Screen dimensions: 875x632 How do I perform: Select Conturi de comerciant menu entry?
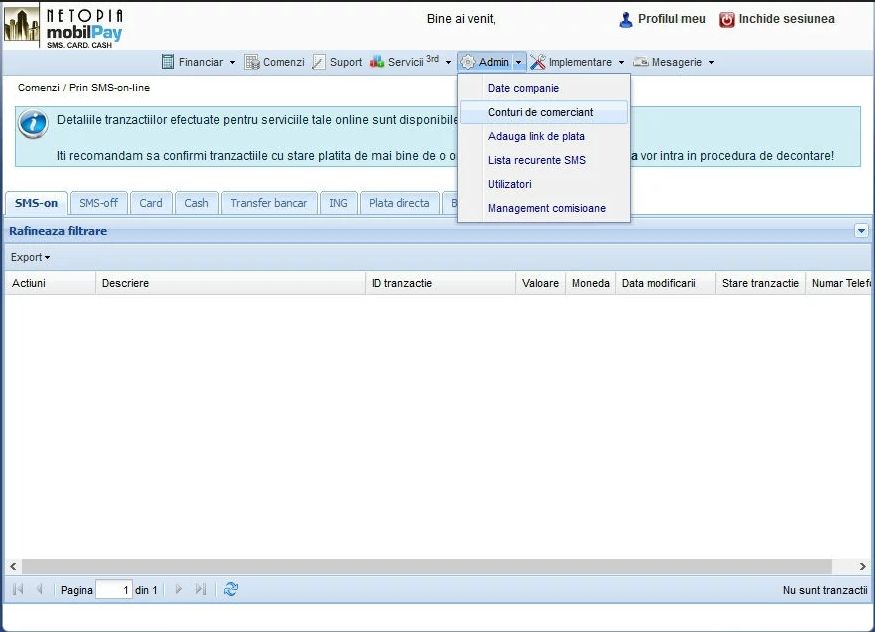[540, 112]
